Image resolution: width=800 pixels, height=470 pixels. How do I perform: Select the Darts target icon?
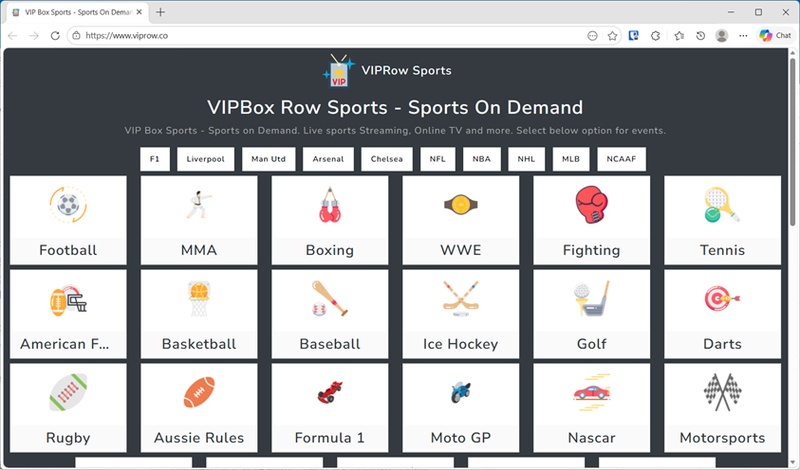pos(722,299)
